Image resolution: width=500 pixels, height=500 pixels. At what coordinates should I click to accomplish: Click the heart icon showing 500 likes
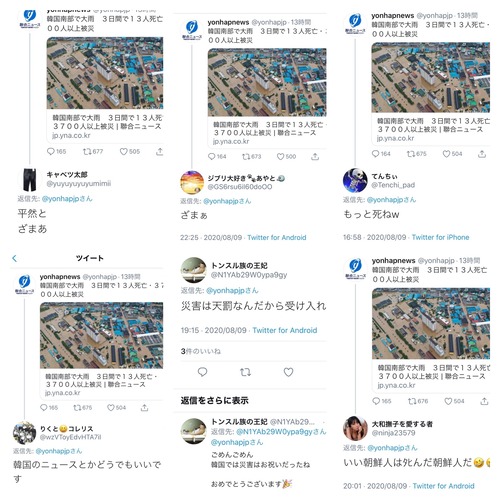(x=281, y=157)
